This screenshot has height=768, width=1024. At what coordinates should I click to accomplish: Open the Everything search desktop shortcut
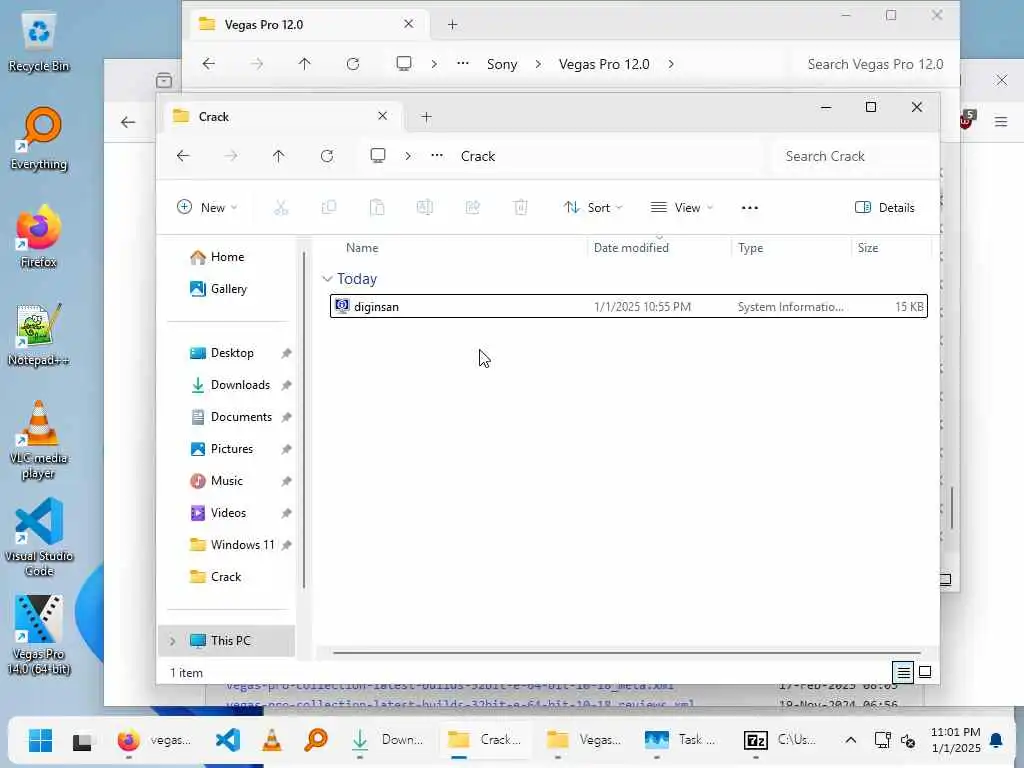tap(39, 138)
